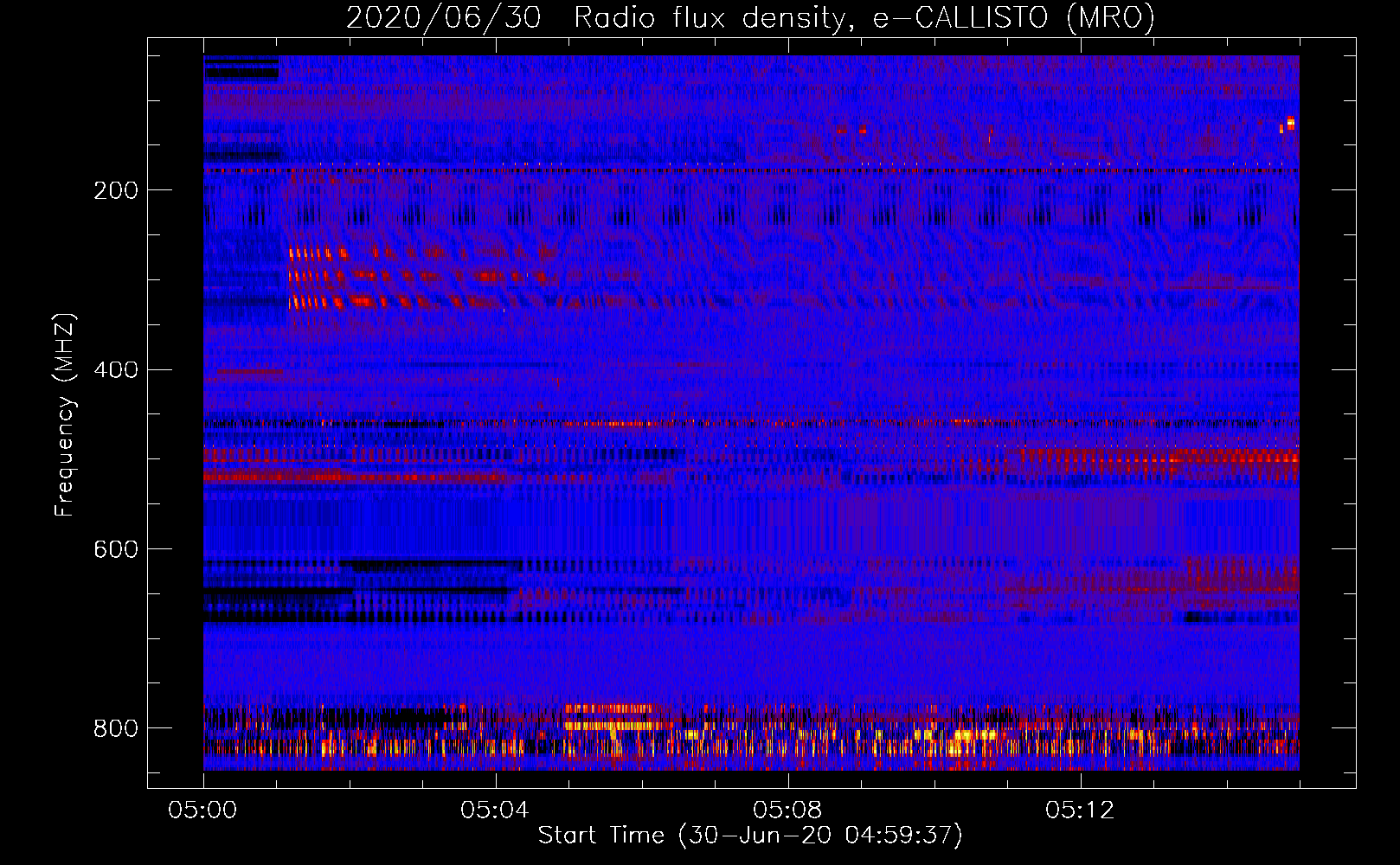Click the 05:12 time tick label
Screen dimensions: 1400x865
pyautogui.click(x=1081, y=811)
